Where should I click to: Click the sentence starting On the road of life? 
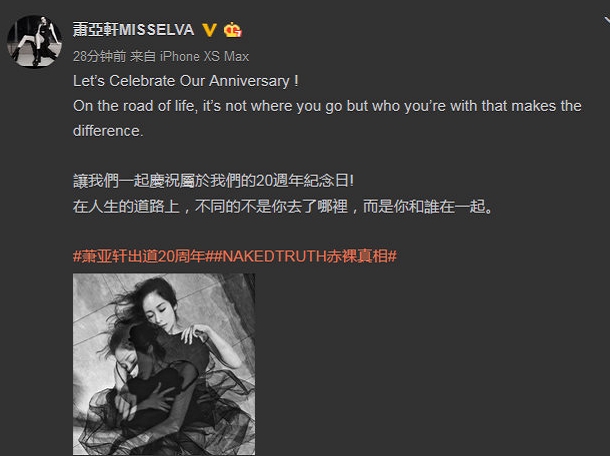[x=327, y=106]
